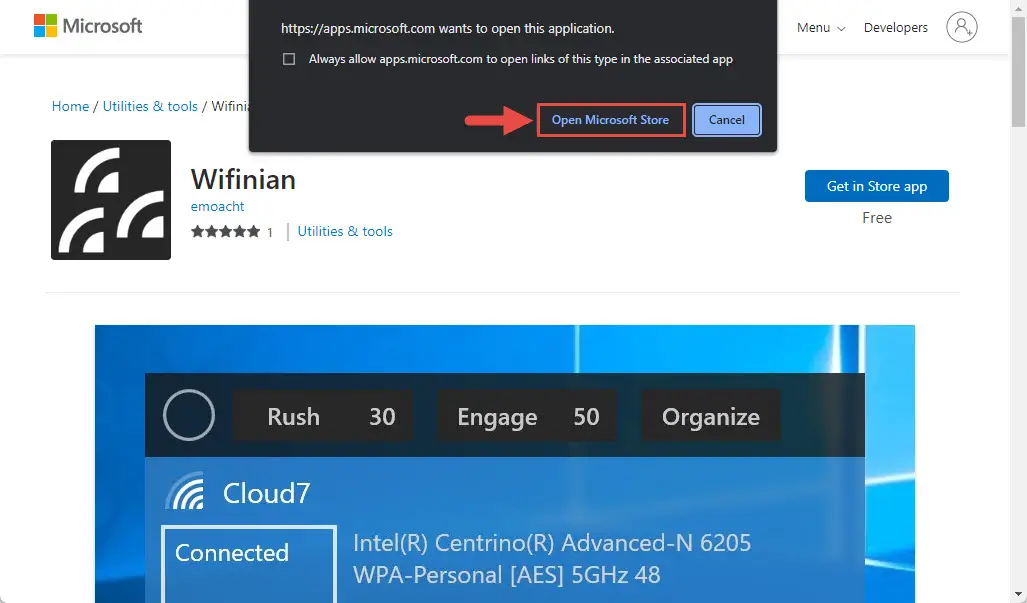Open the account sign-in icon
Image resolution: width=1027 pixels, height=603 pixels.
[962, 27]
